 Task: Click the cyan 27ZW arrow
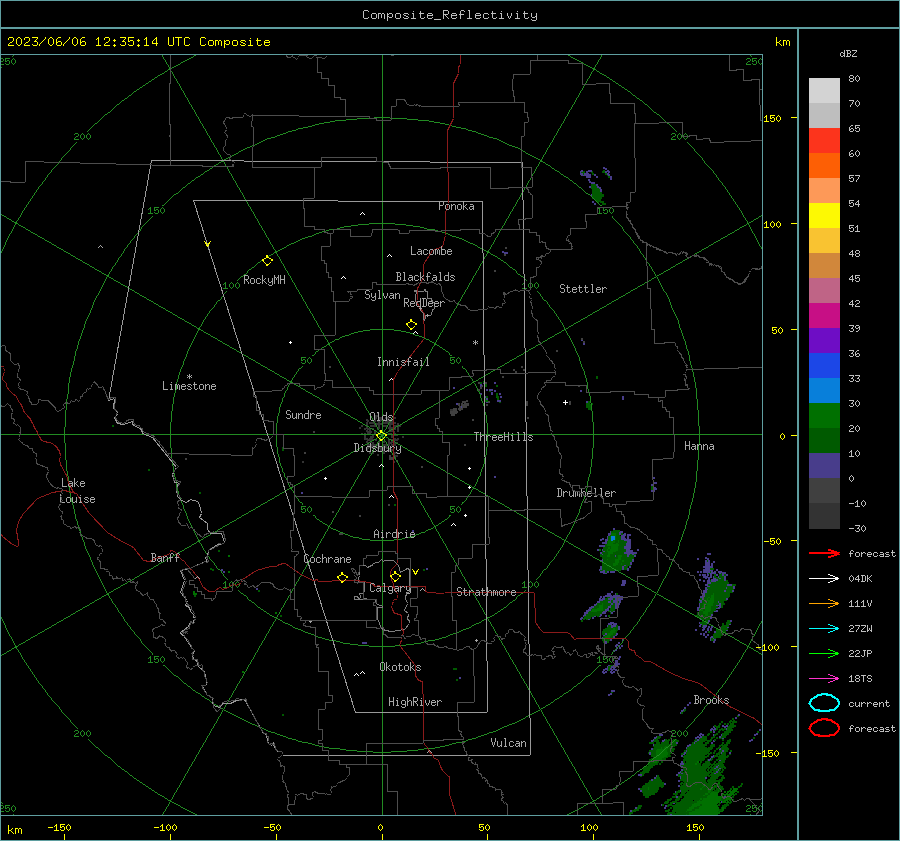point(824,629)
